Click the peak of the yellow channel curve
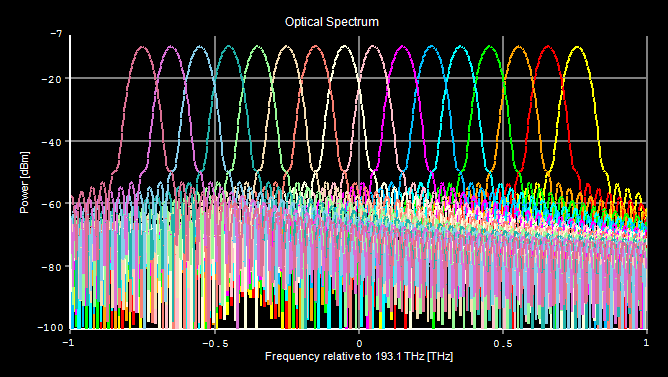Image resolution: width=668 pixels, height=377 pixels. [x=577, y=46]
